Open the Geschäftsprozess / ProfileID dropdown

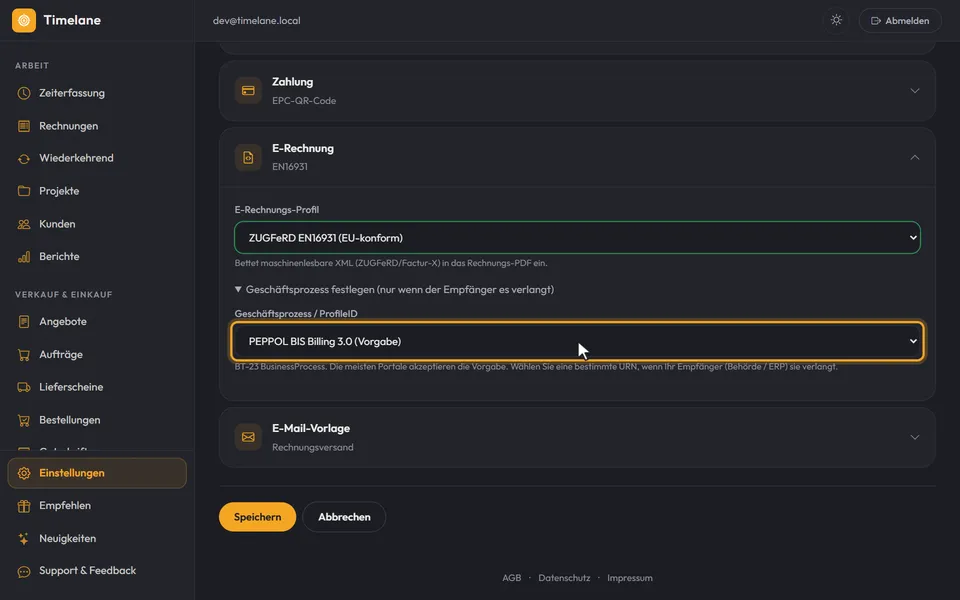click(577, 341)
